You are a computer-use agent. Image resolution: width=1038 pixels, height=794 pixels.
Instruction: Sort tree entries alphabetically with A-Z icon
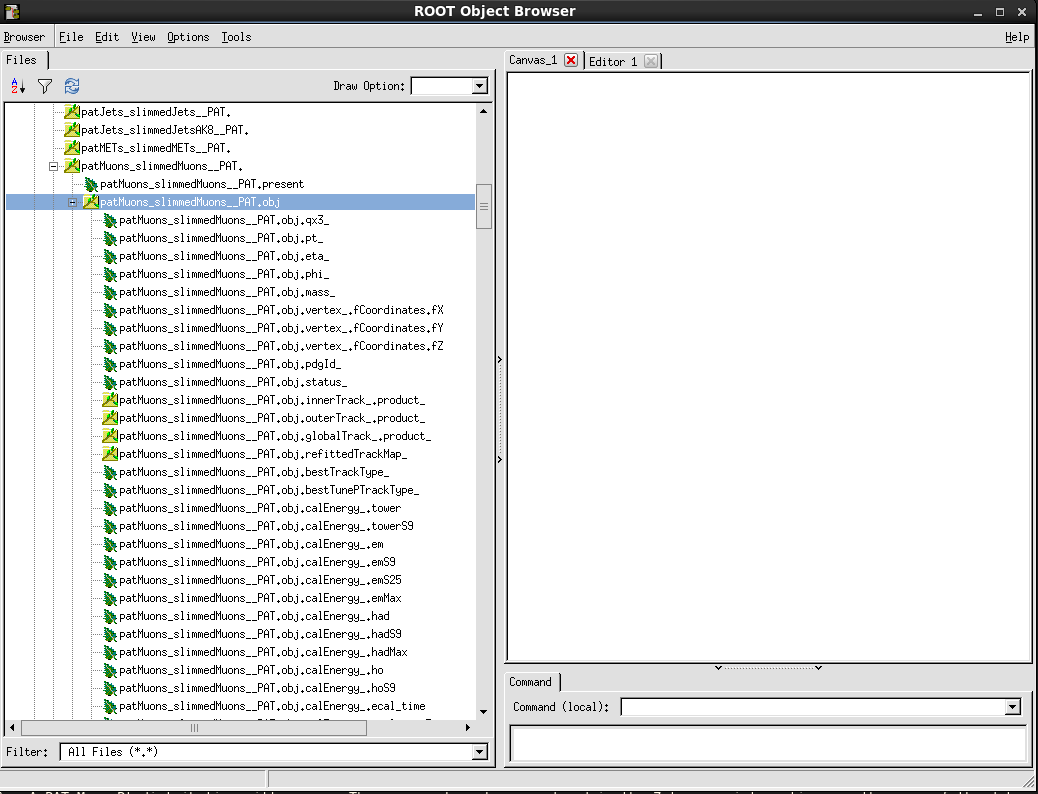click(16, 86)
